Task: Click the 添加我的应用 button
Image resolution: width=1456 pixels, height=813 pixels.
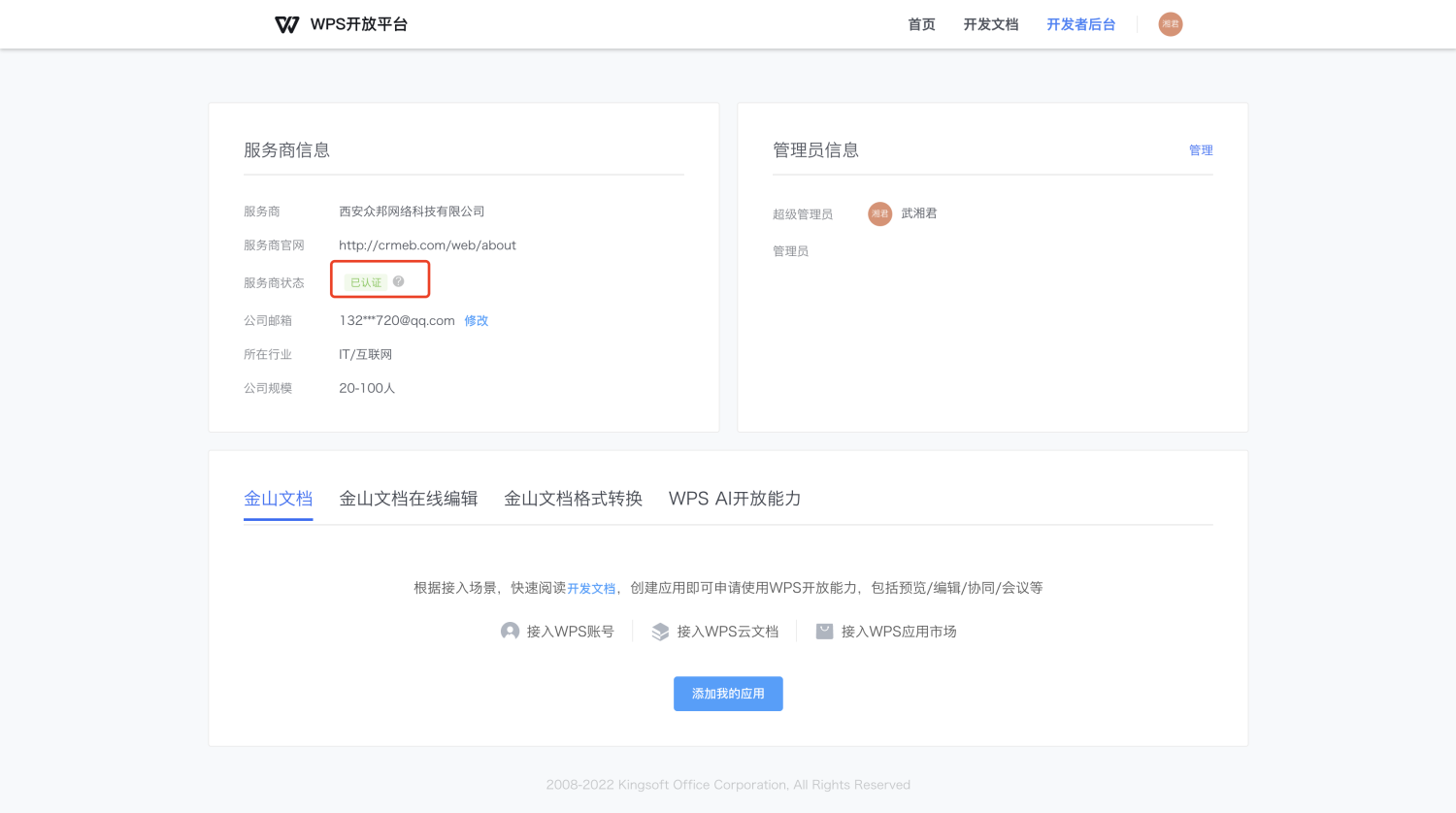Action: (x=728, y=694)
